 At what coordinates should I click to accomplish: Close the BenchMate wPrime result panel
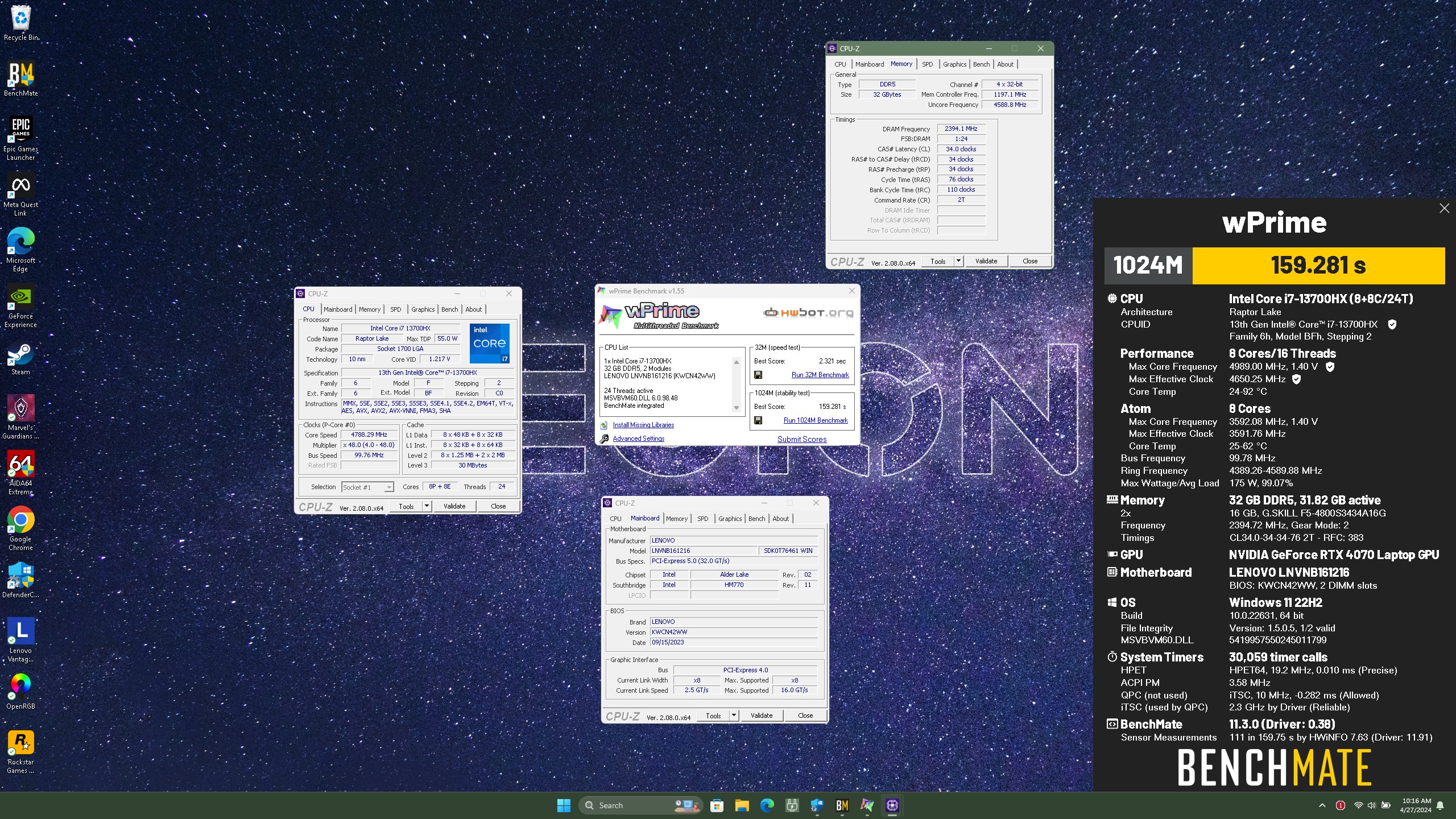(x=1444, y=208)
